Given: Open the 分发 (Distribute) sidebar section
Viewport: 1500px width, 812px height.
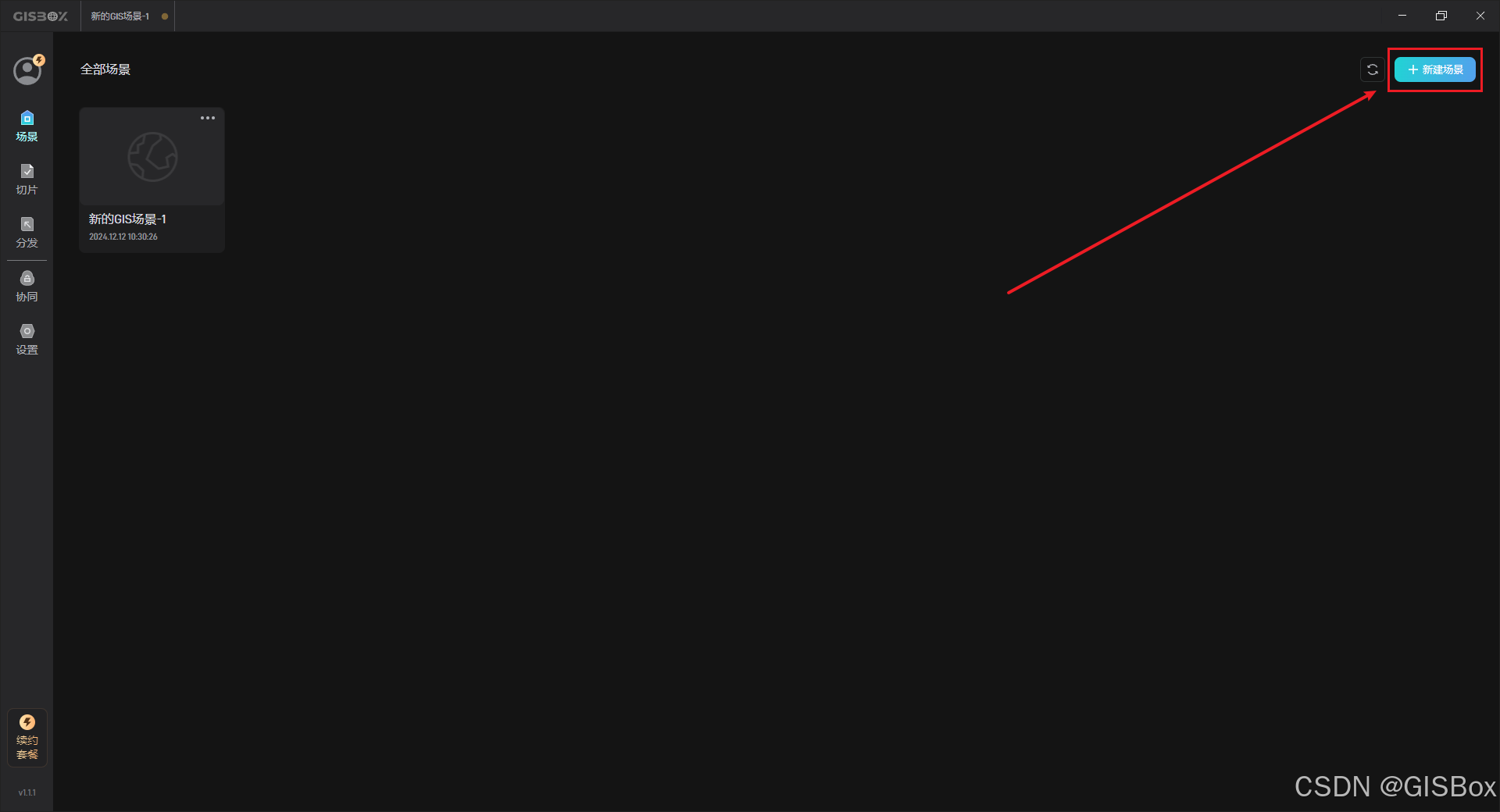Looking at the screenshot, I should 27,233.
